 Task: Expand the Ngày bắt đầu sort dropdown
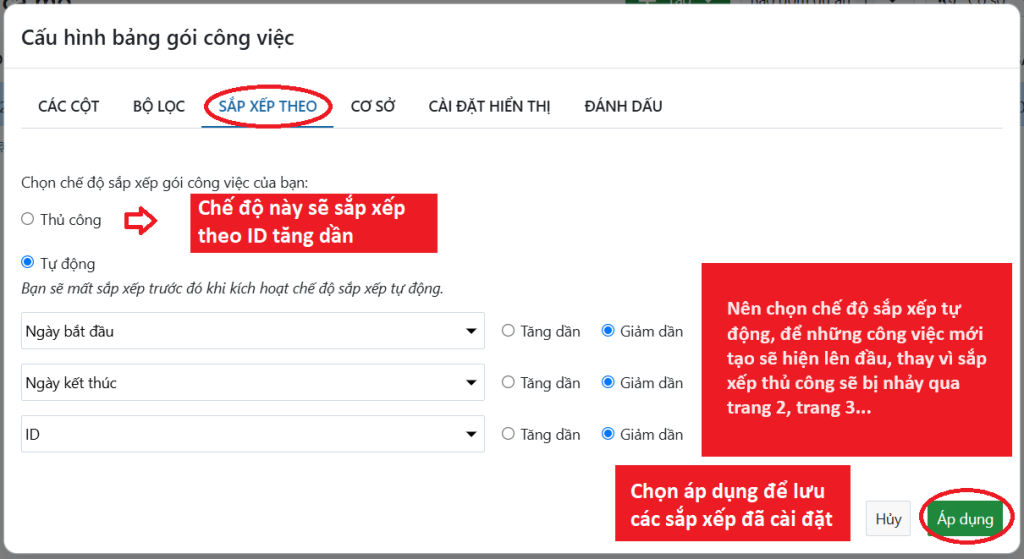click(252, 331)
